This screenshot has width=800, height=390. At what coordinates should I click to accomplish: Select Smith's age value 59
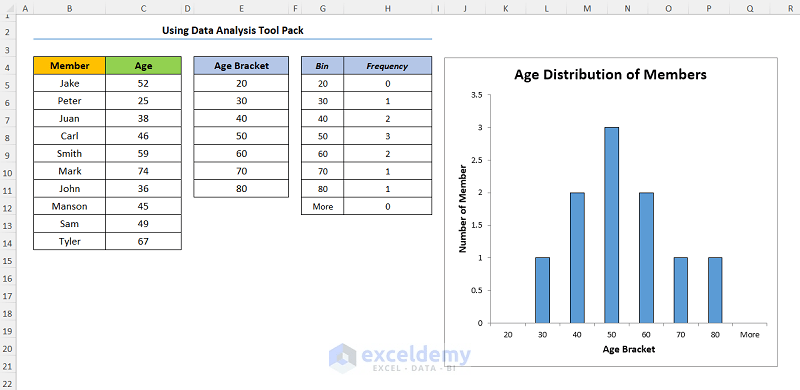[143, 154]
